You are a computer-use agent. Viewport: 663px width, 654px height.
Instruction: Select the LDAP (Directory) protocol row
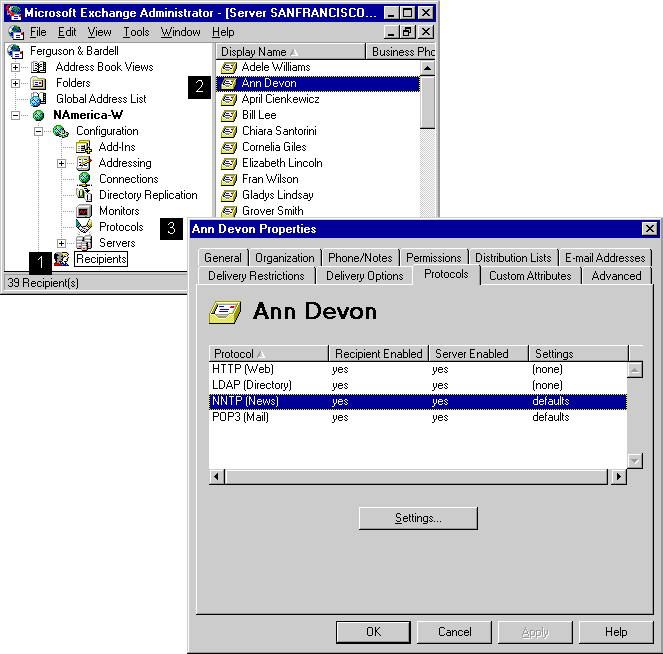point(418,385)
